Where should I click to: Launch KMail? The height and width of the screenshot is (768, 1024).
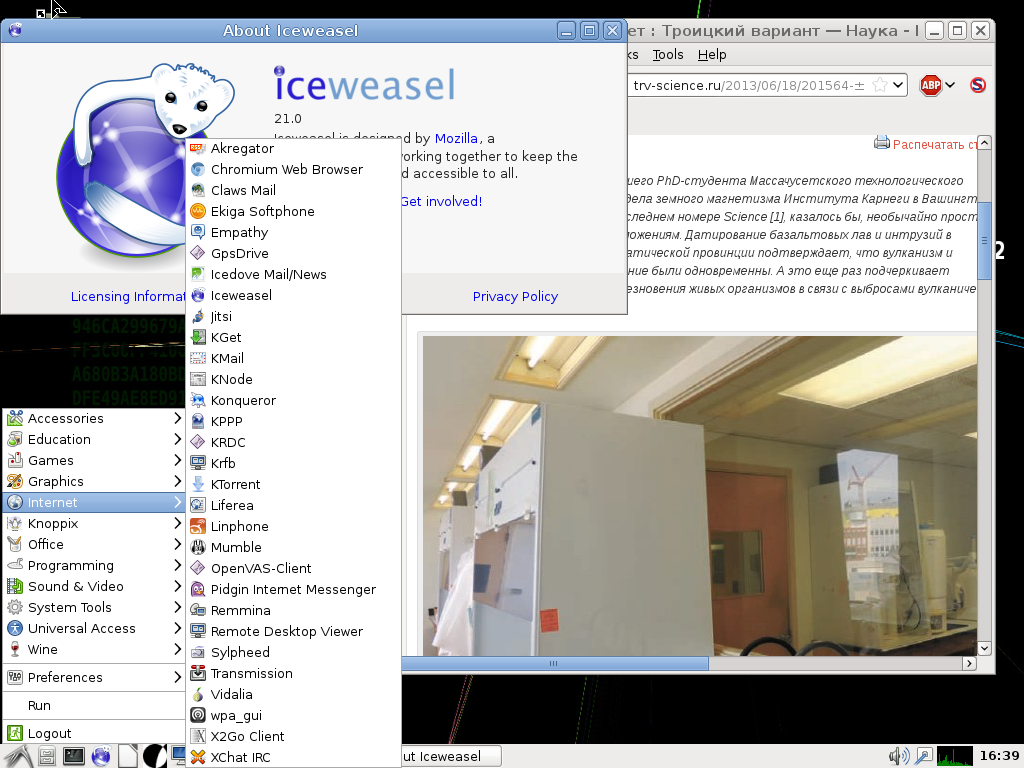tap(293, 358)
